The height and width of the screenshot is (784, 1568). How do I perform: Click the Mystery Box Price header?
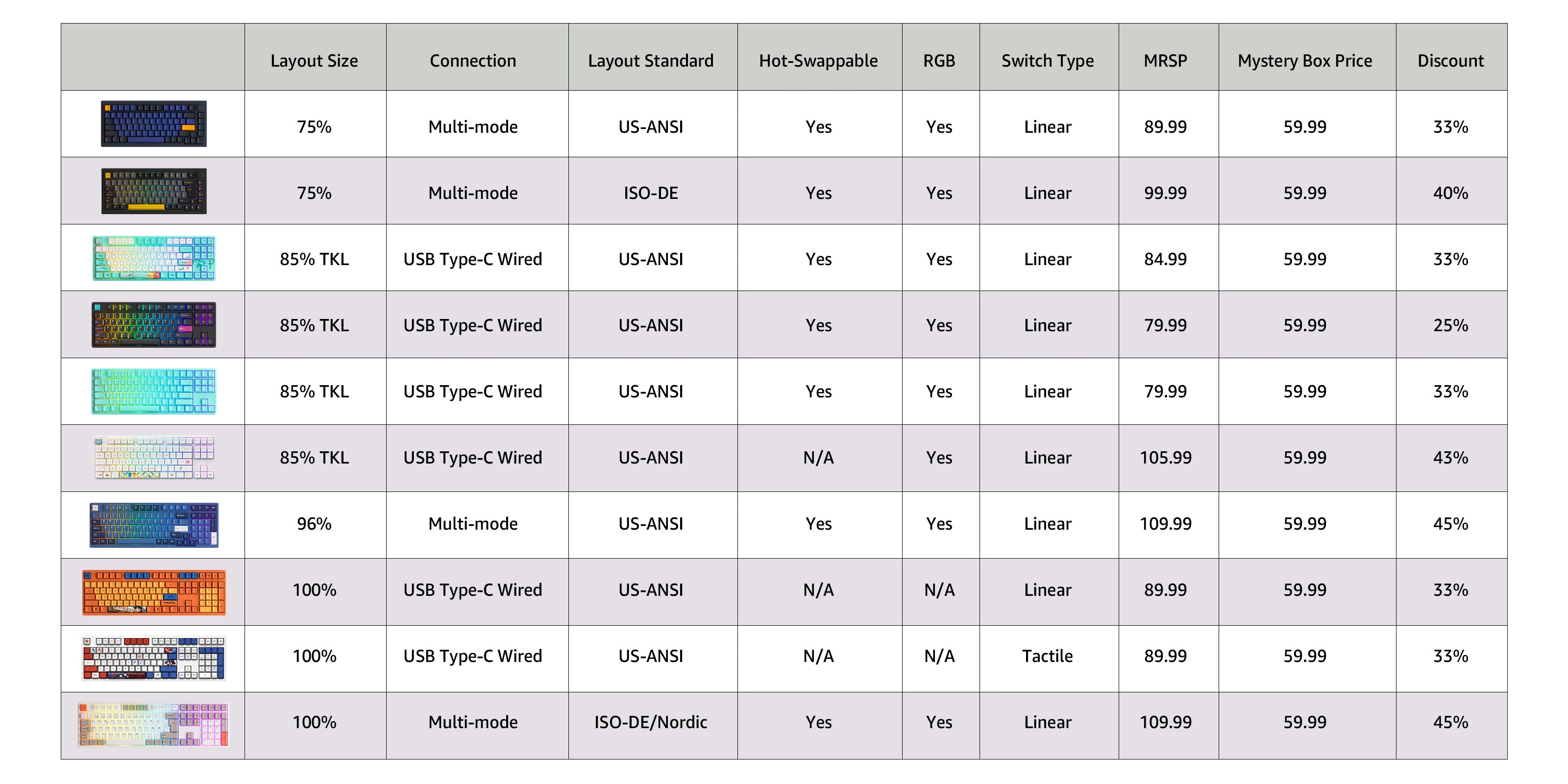click(1304, 61)
